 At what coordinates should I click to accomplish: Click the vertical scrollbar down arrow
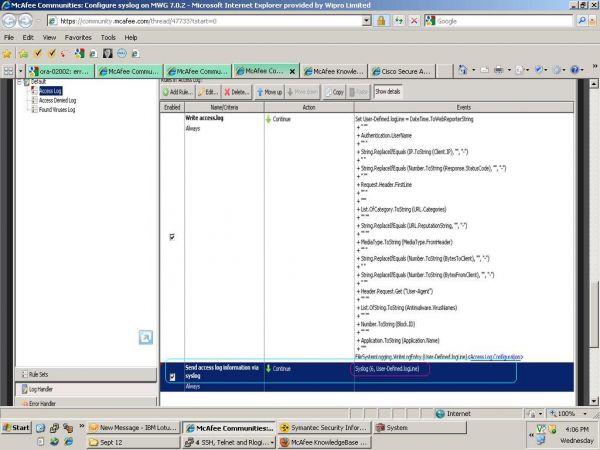coord(593,401)
